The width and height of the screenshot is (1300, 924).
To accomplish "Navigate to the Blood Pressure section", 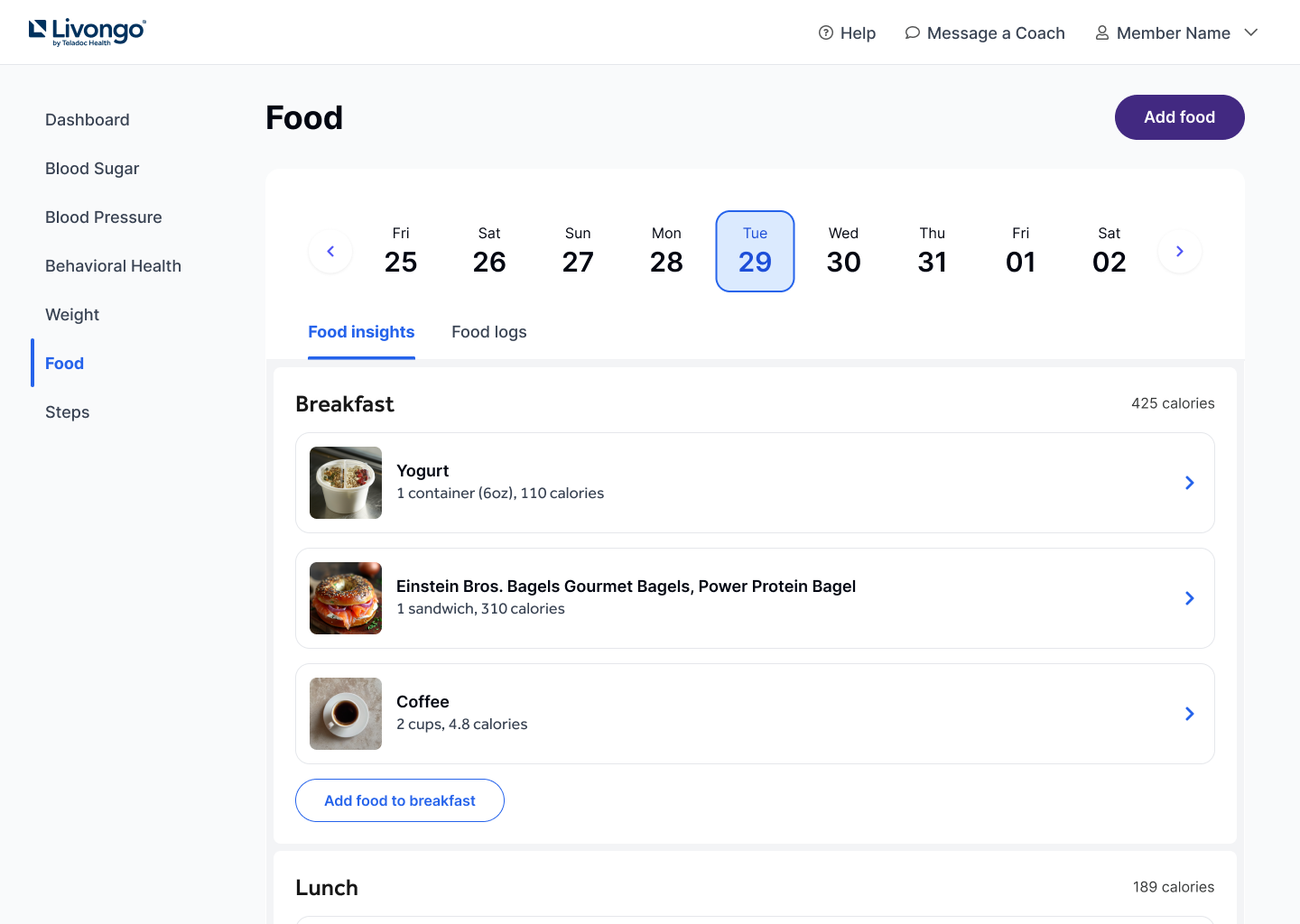I will coord(103,217).
